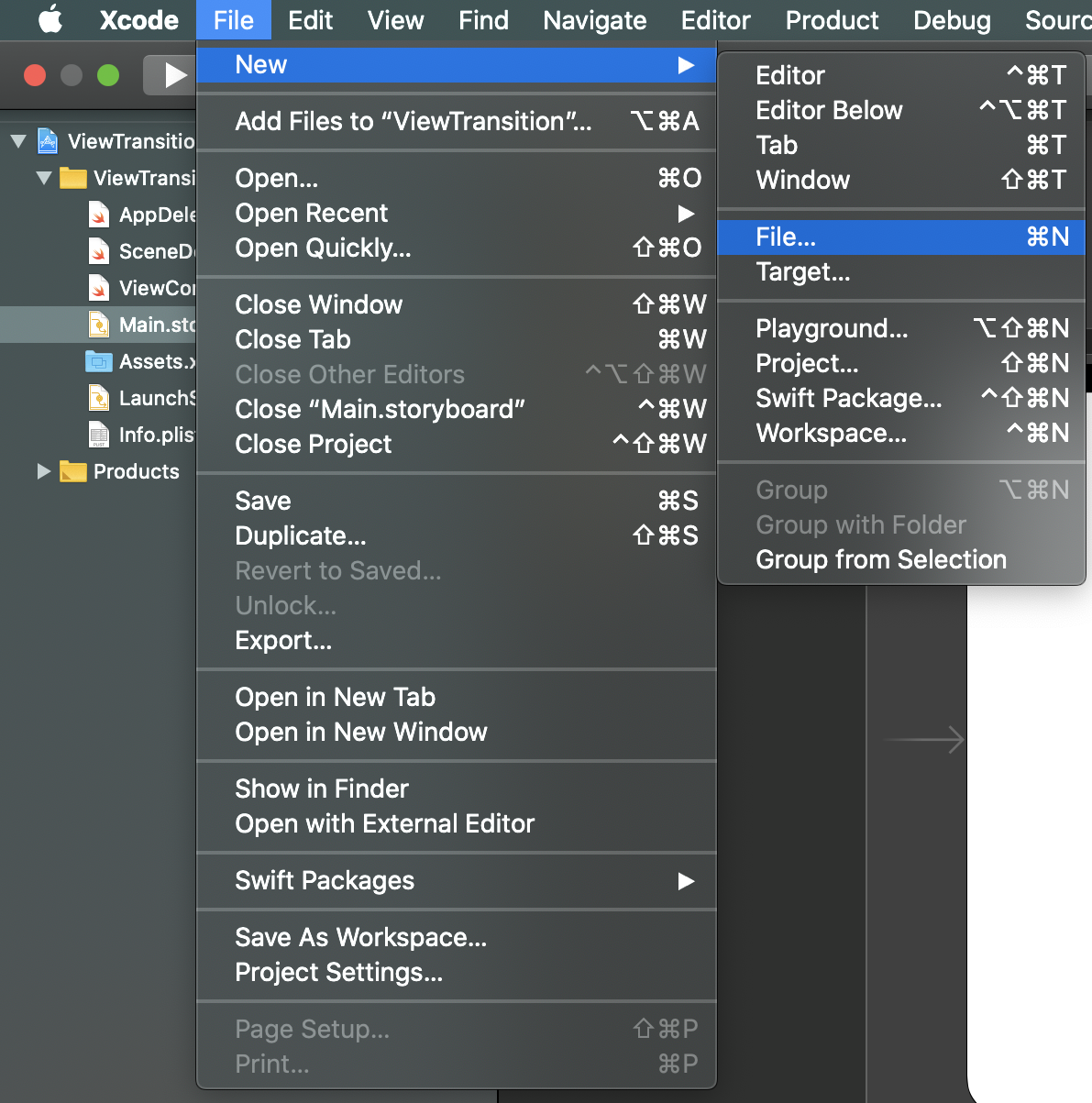Select New Window in submenu
This screenshot has width=1092, height=1103.
click(901, 180)
